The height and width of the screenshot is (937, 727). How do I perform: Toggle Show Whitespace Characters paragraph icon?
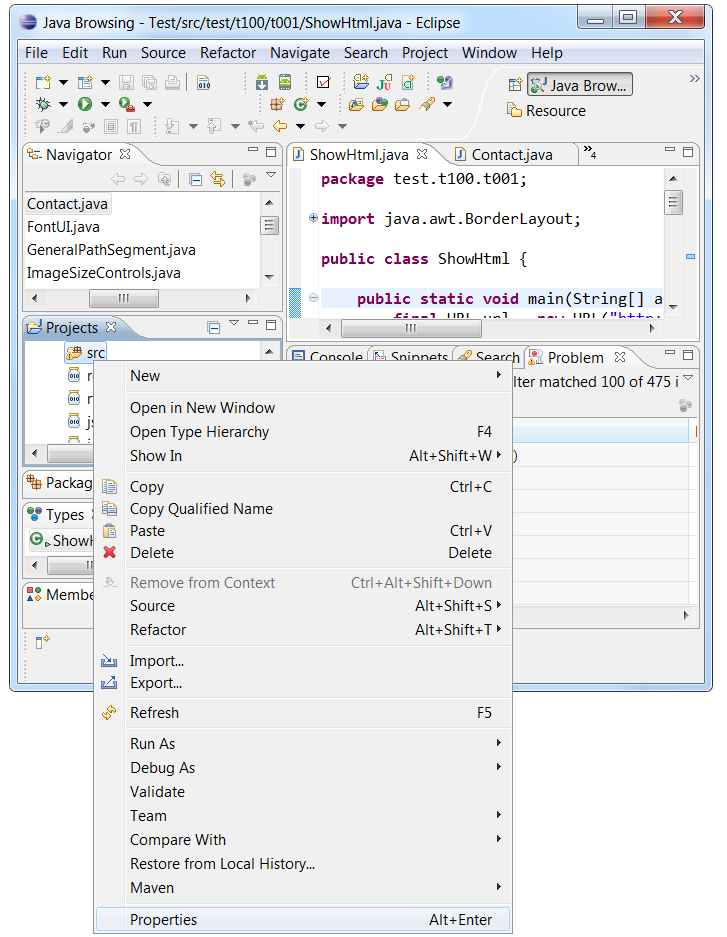pos(134,126)
